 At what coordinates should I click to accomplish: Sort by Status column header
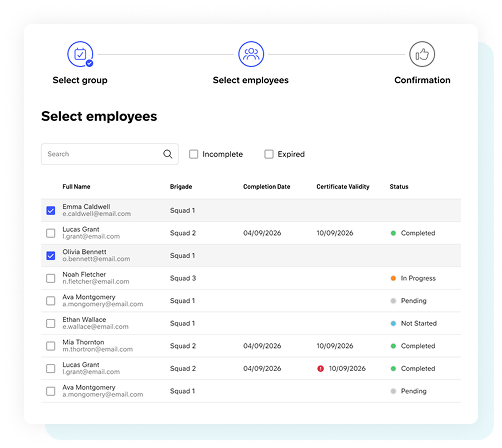399,187
